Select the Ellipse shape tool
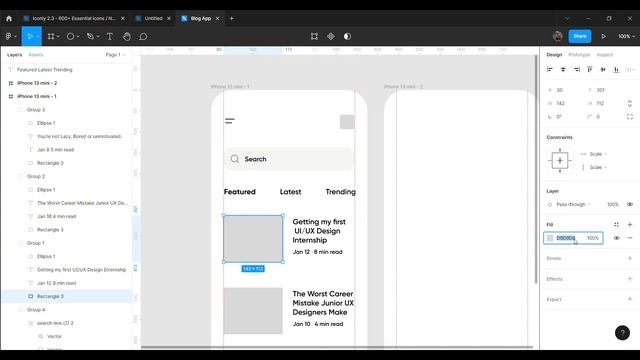The height and width of the screenshot is (360, 640). pyautogui.click(x=70, y=36)
